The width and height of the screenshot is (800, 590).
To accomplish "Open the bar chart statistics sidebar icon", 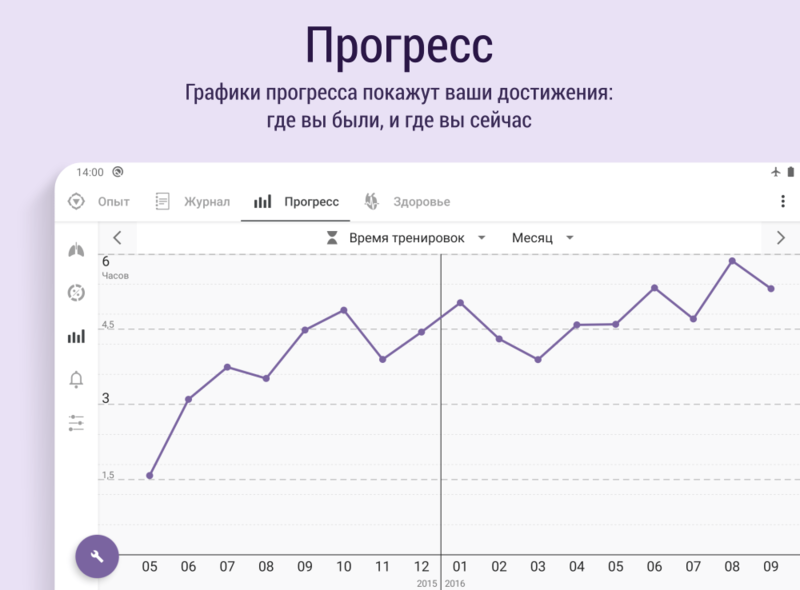I will pyautogui.click(x=76, y=337).
